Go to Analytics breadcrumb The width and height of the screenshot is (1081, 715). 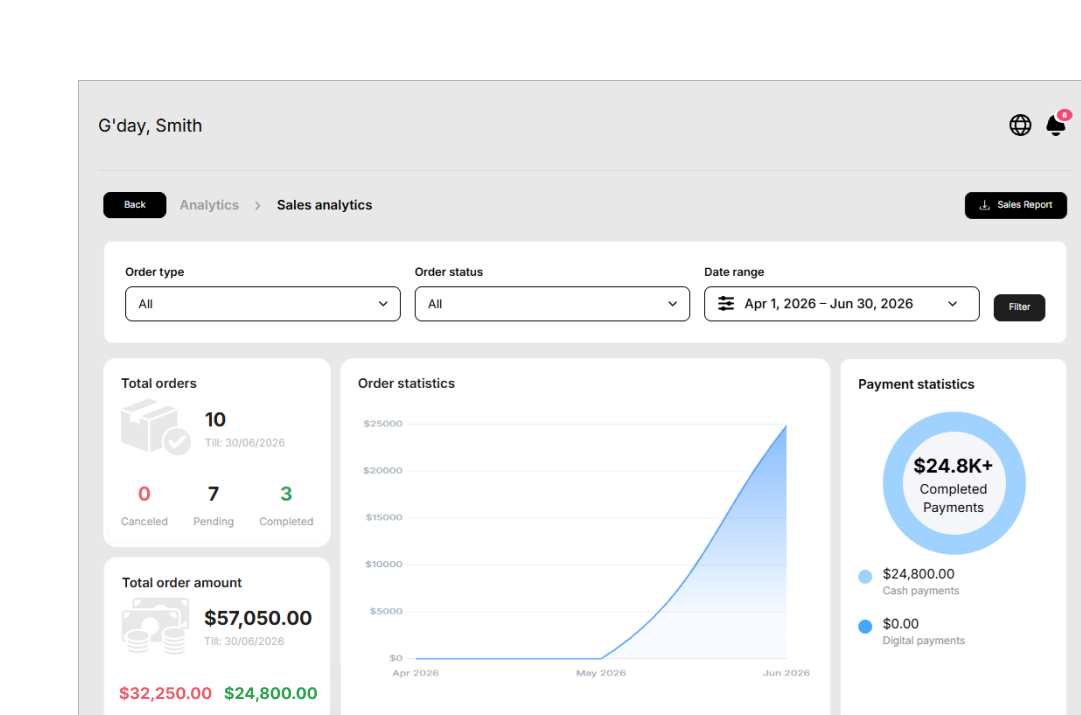(x=209, y=205)
